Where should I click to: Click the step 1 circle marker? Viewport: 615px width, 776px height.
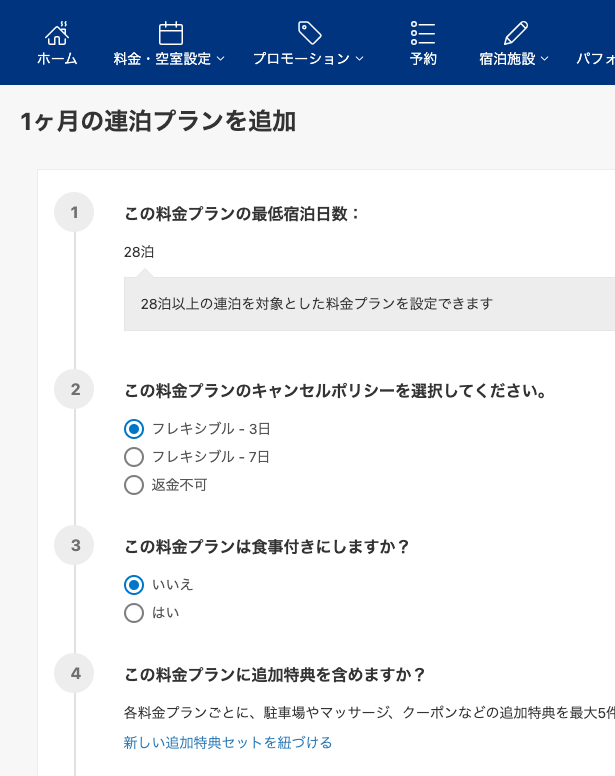[x=74, y=212]
